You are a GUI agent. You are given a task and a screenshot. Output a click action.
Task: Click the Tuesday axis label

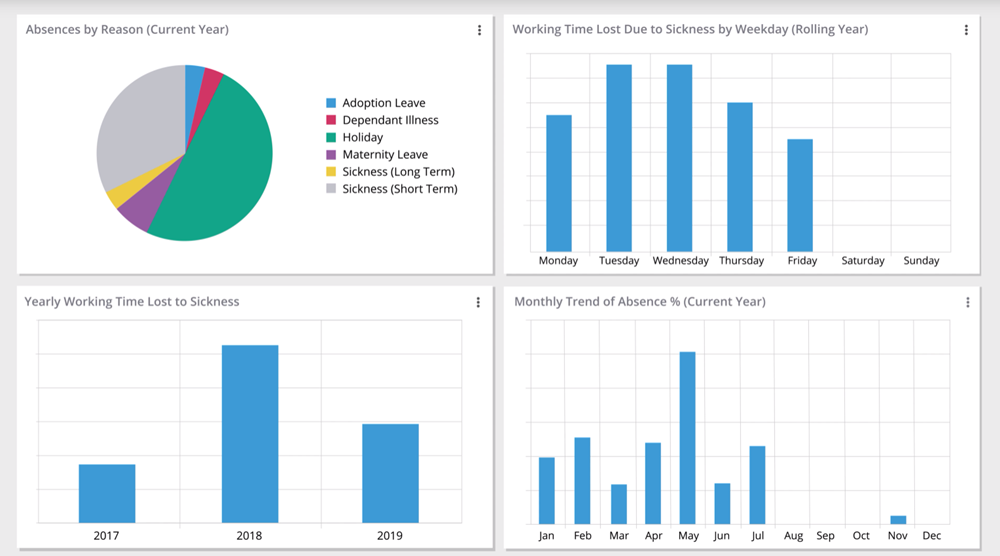point(619,260)
